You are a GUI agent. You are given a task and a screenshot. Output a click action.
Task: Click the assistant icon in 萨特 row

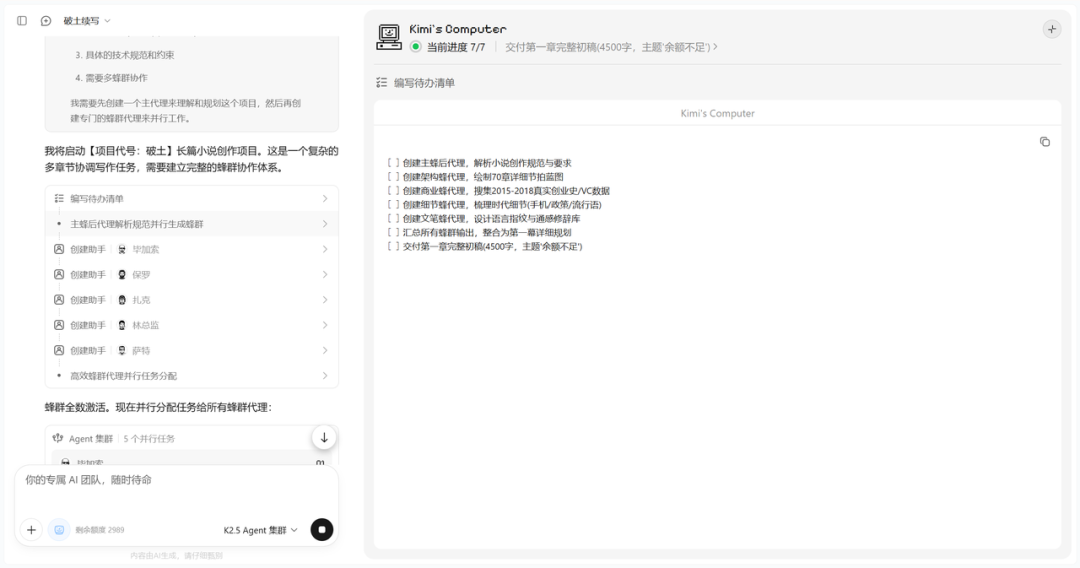[x=59, y=350]
